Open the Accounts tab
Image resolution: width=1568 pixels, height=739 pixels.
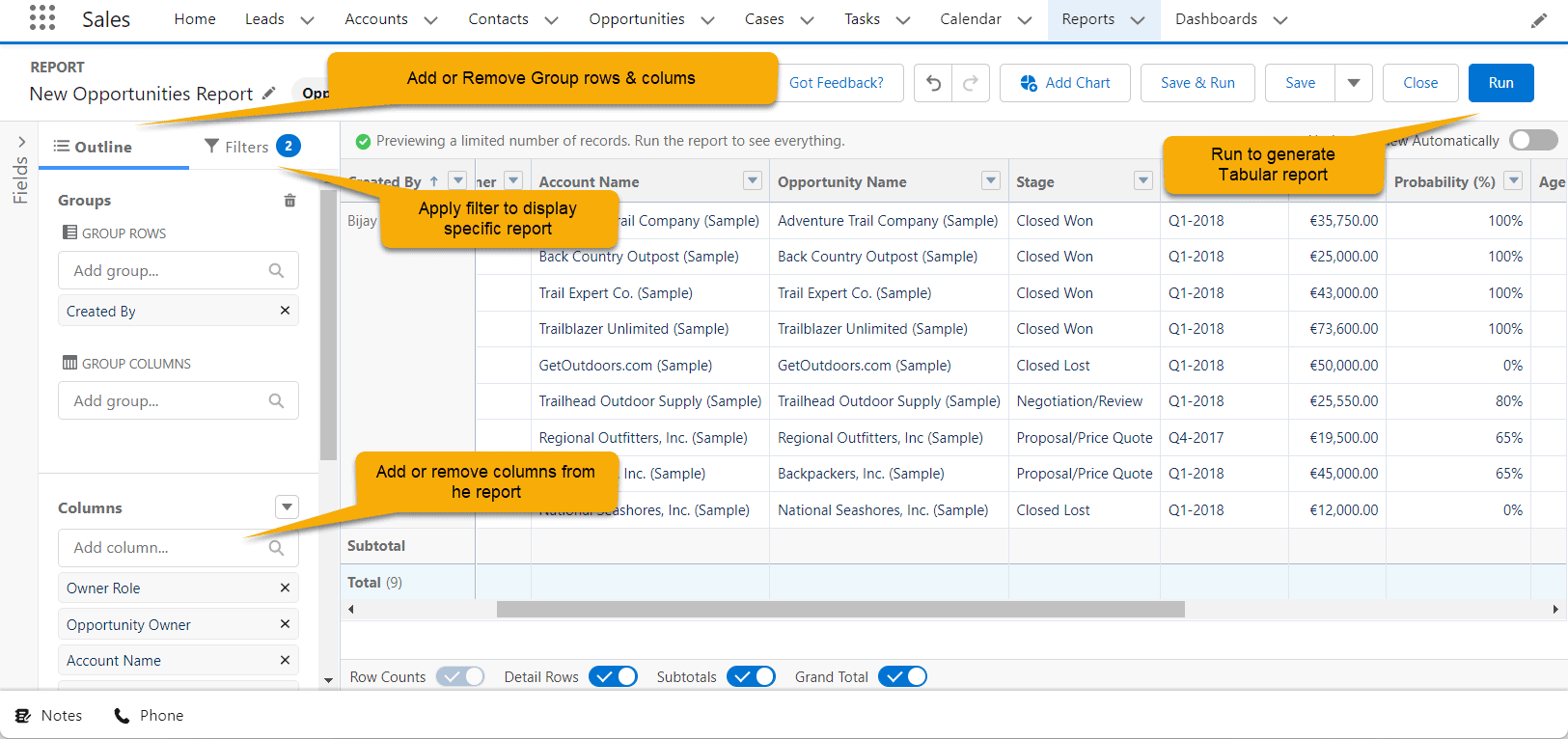(376, 19)
